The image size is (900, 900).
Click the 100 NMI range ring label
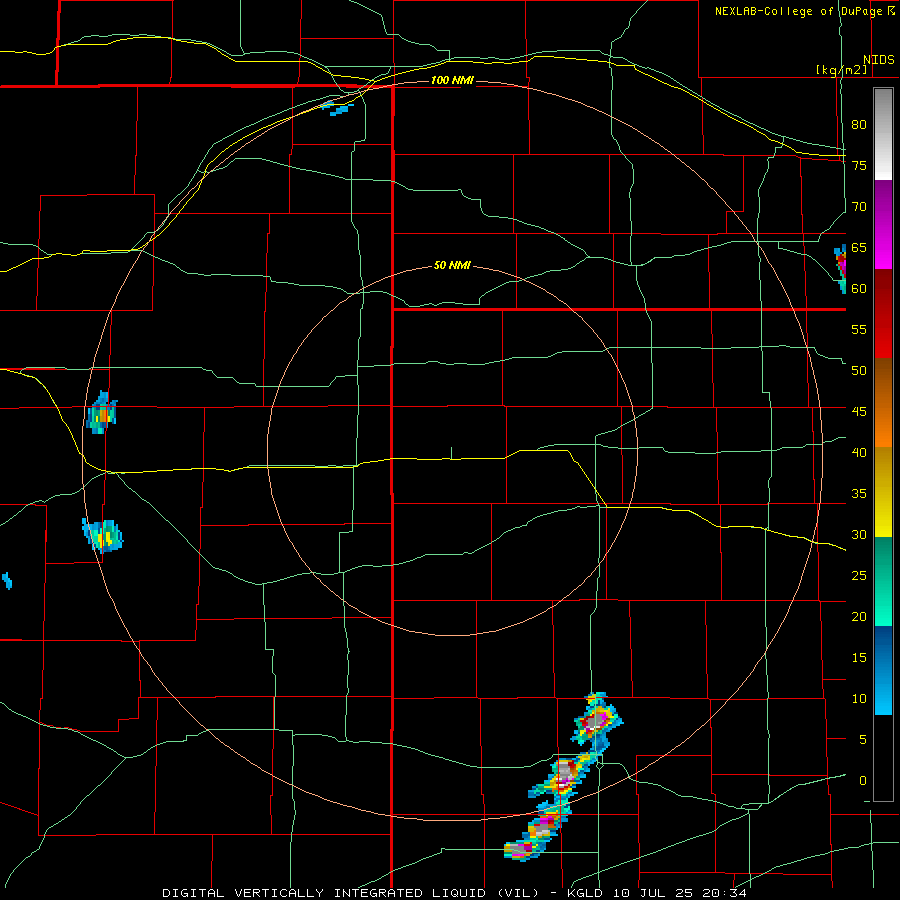tap(452, 80)
